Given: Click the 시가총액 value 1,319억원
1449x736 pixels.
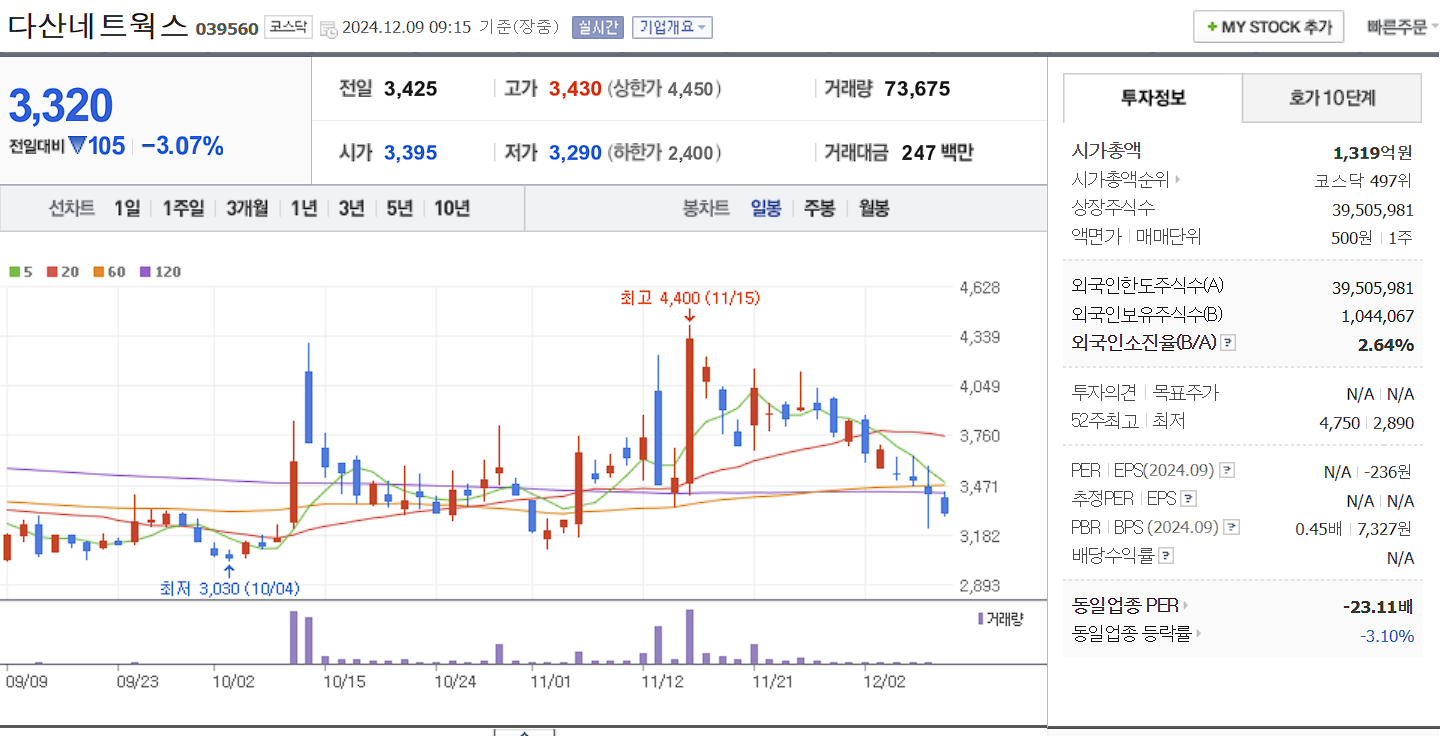Looking at the screenshot, I should point(1373,152).
